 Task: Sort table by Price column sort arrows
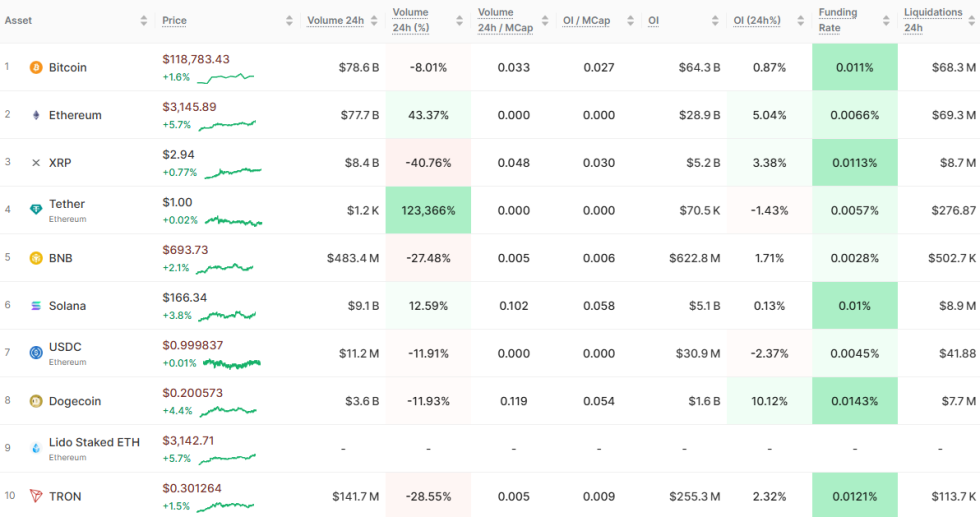(289, 21)
